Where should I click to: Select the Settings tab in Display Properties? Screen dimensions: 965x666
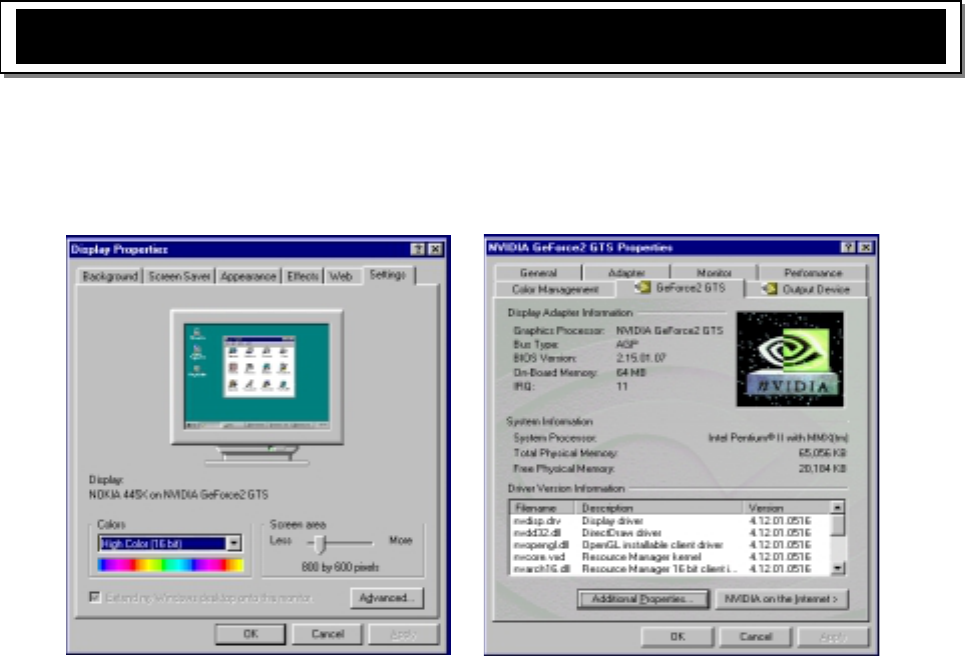388,275
